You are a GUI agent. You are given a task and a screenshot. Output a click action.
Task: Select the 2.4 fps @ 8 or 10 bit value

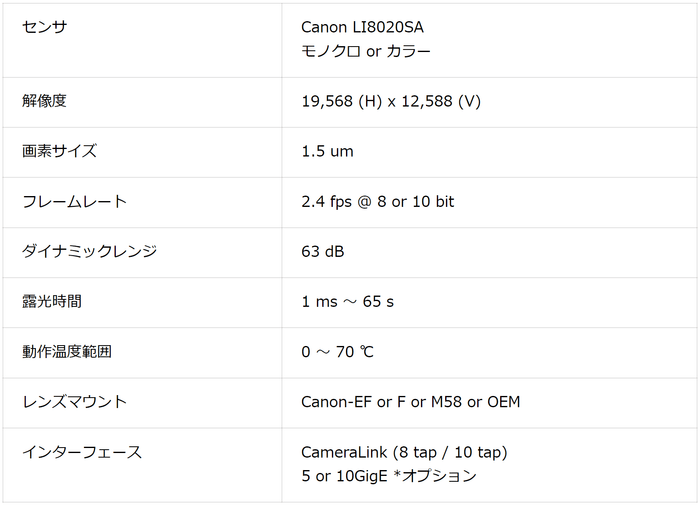tap(377, 201)
